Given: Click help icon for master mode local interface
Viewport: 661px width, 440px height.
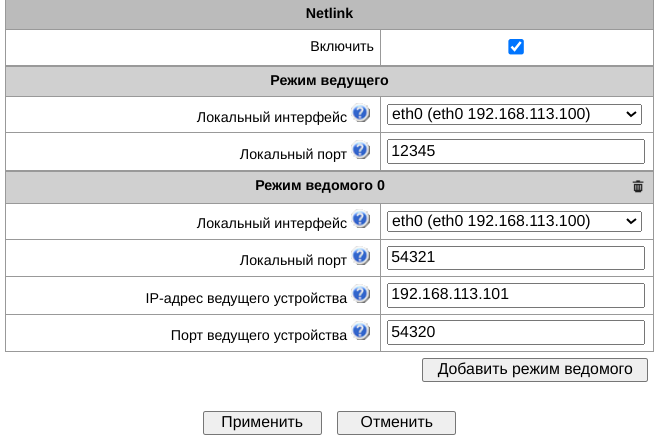Looking at the screenshot, I should point(361,114).
